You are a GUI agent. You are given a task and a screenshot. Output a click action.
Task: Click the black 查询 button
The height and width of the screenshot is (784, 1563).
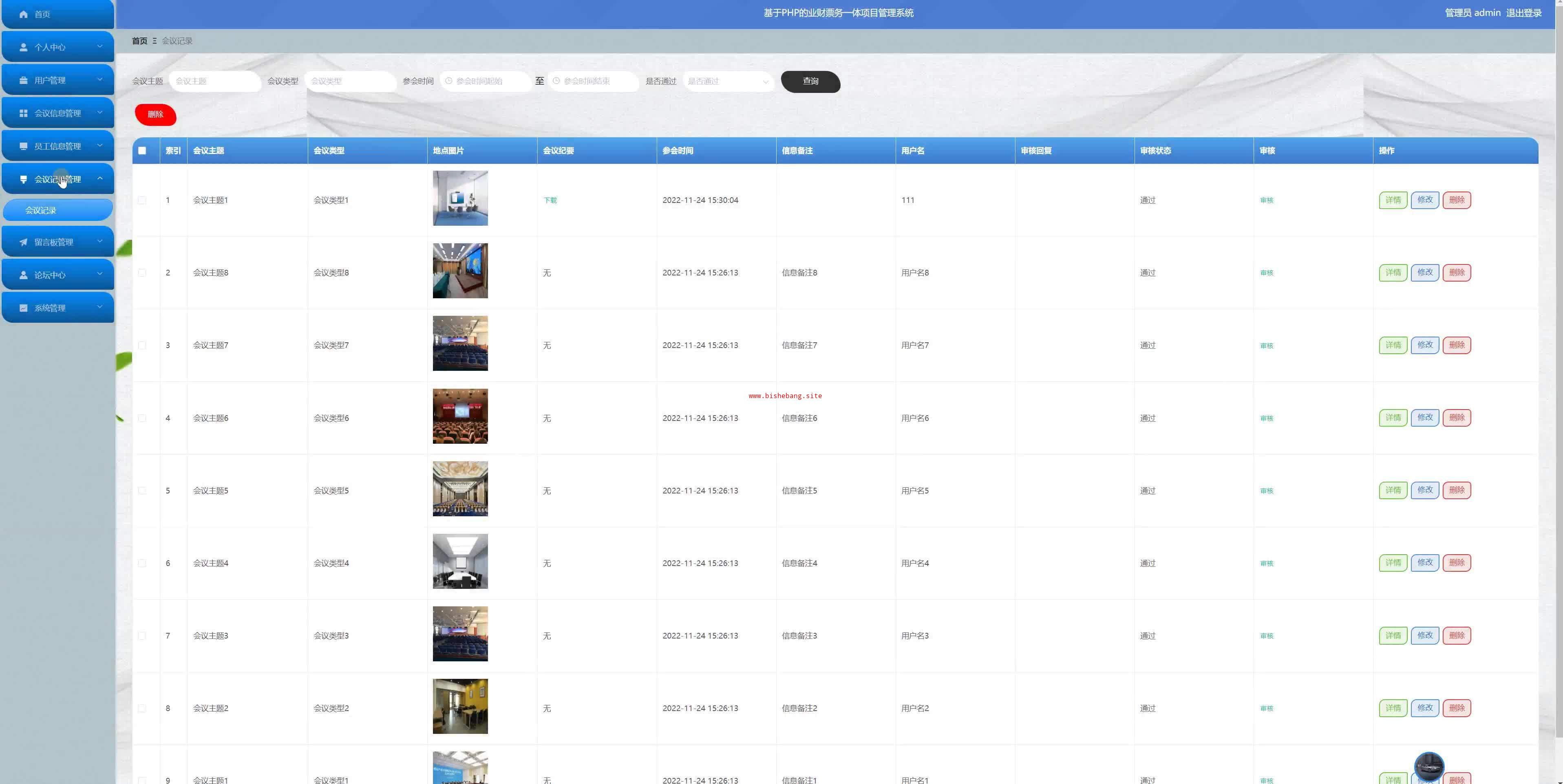pos(810,81)
